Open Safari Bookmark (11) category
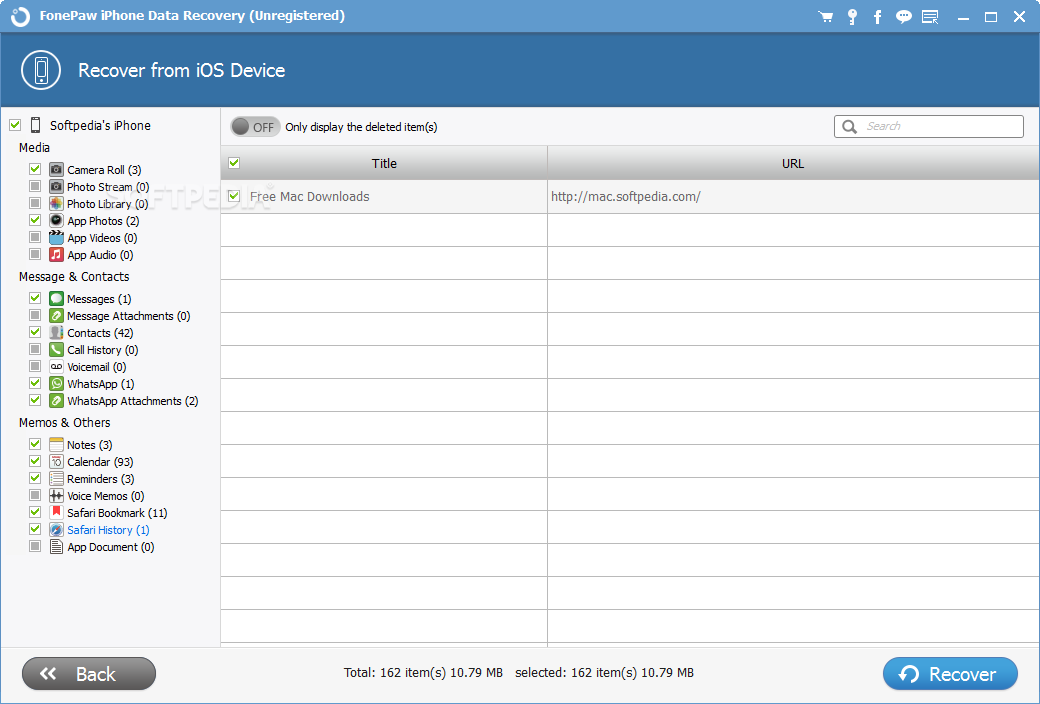 pos(117,513)
